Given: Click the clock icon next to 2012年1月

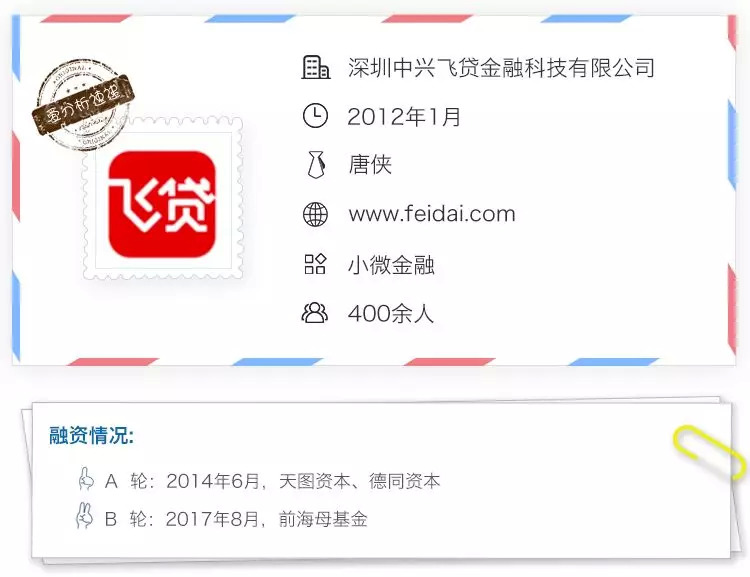Looking at the screenshot, I should point(315,116).
